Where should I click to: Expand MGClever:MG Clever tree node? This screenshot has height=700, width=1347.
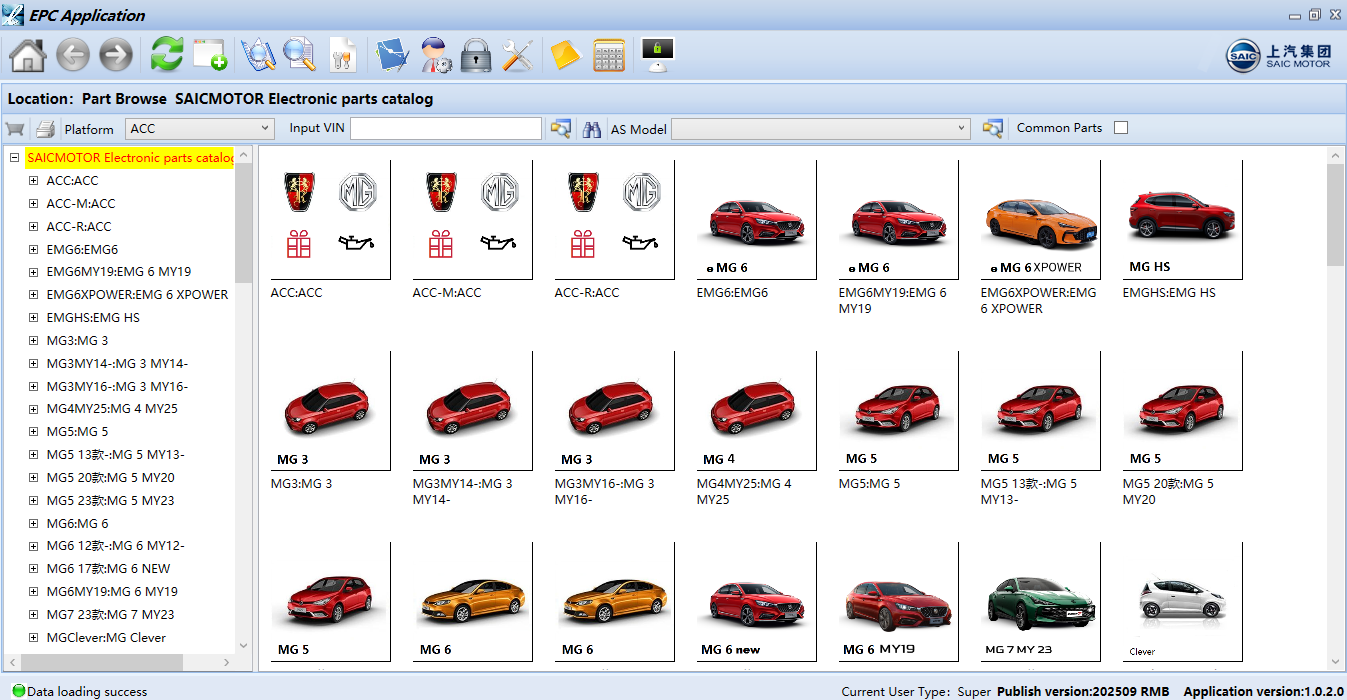(33, 637)
